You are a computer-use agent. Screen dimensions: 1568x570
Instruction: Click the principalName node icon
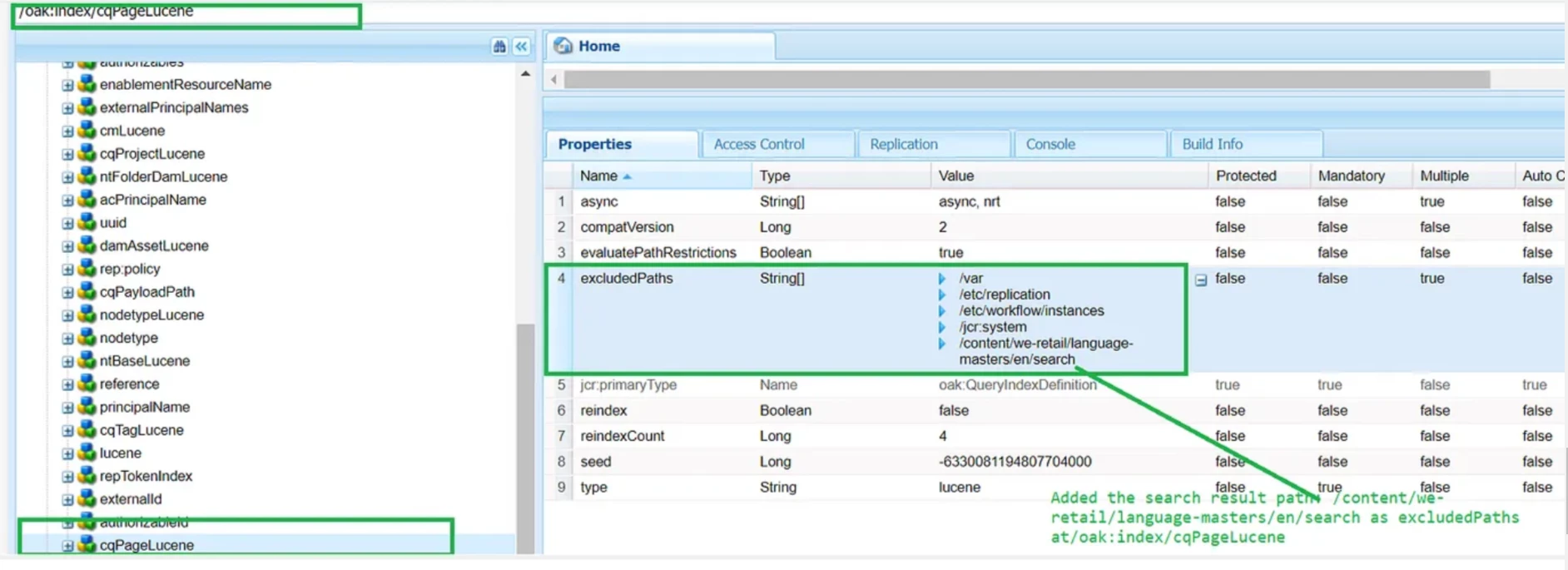point(87,407)
